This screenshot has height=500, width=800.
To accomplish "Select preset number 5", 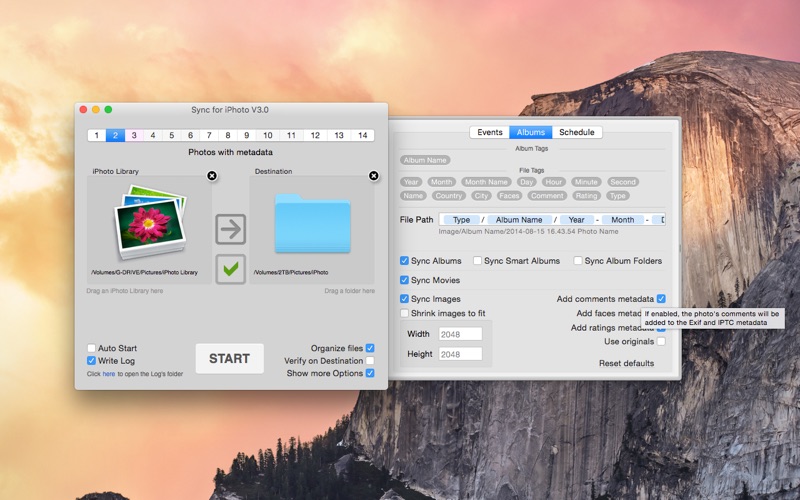I will point(171,135).
